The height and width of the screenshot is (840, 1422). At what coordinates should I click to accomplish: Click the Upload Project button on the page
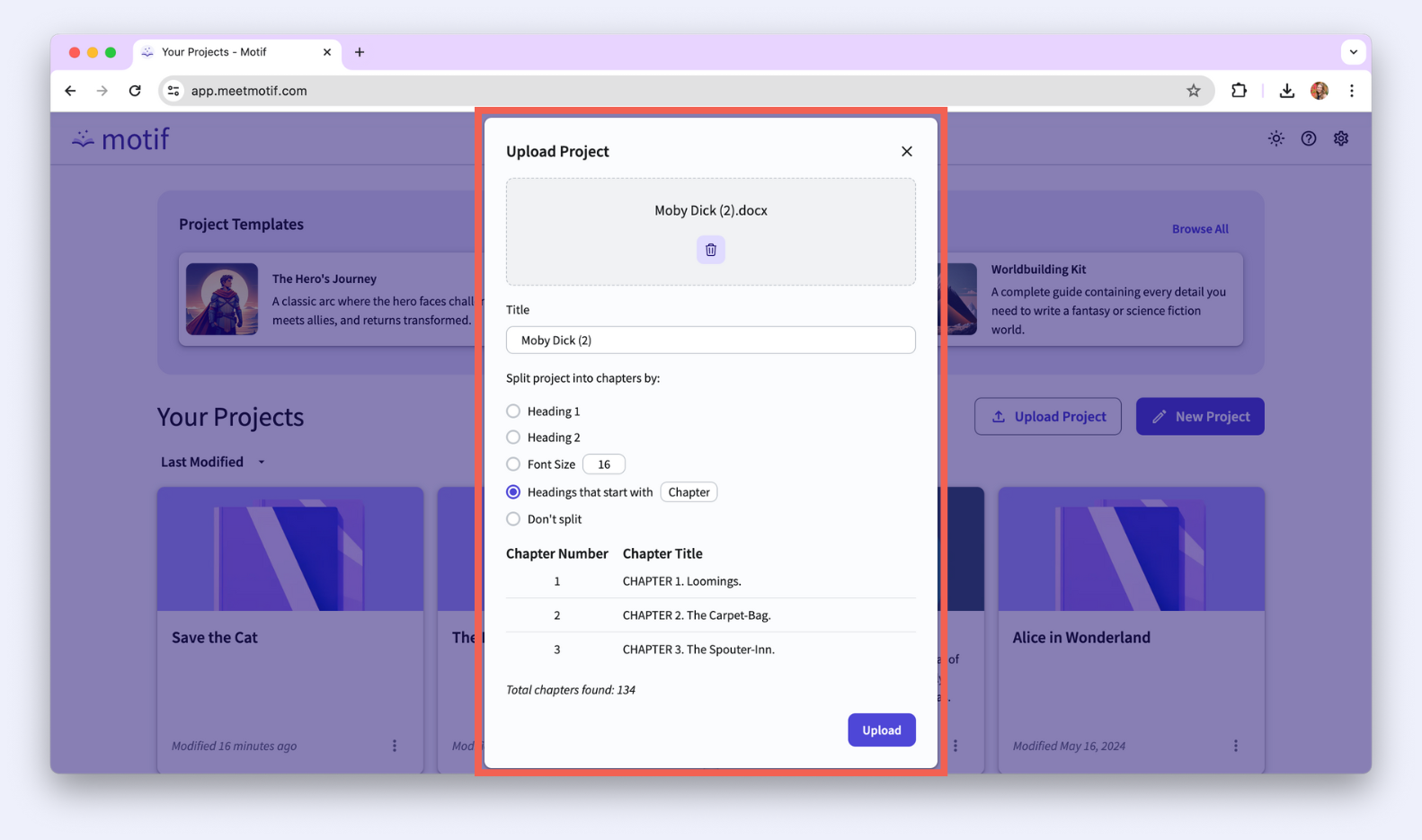pos(1047,417)
